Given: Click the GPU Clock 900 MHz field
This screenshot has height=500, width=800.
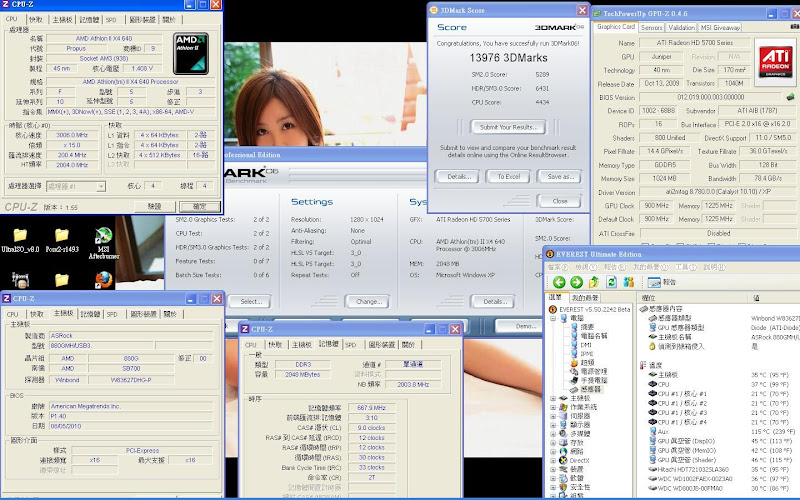Looking at the screenshot, I should coord(656,206).
